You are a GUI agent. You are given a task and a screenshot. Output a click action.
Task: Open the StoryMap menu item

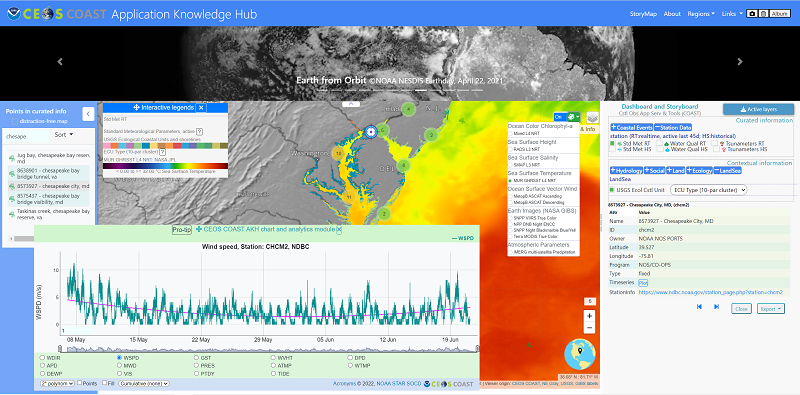coord(644,14)
